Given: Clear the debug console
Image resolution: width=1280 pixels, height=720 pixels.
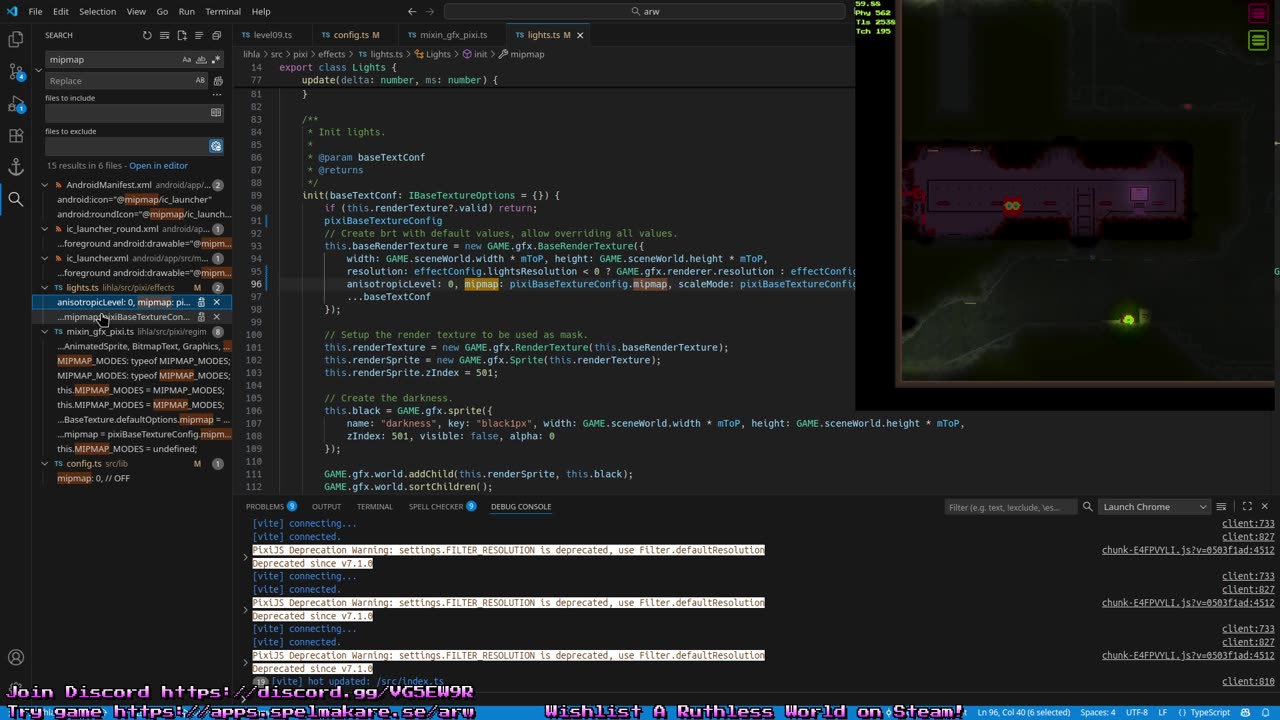Looking at the screenshot, I should [x=1221, y=507].
